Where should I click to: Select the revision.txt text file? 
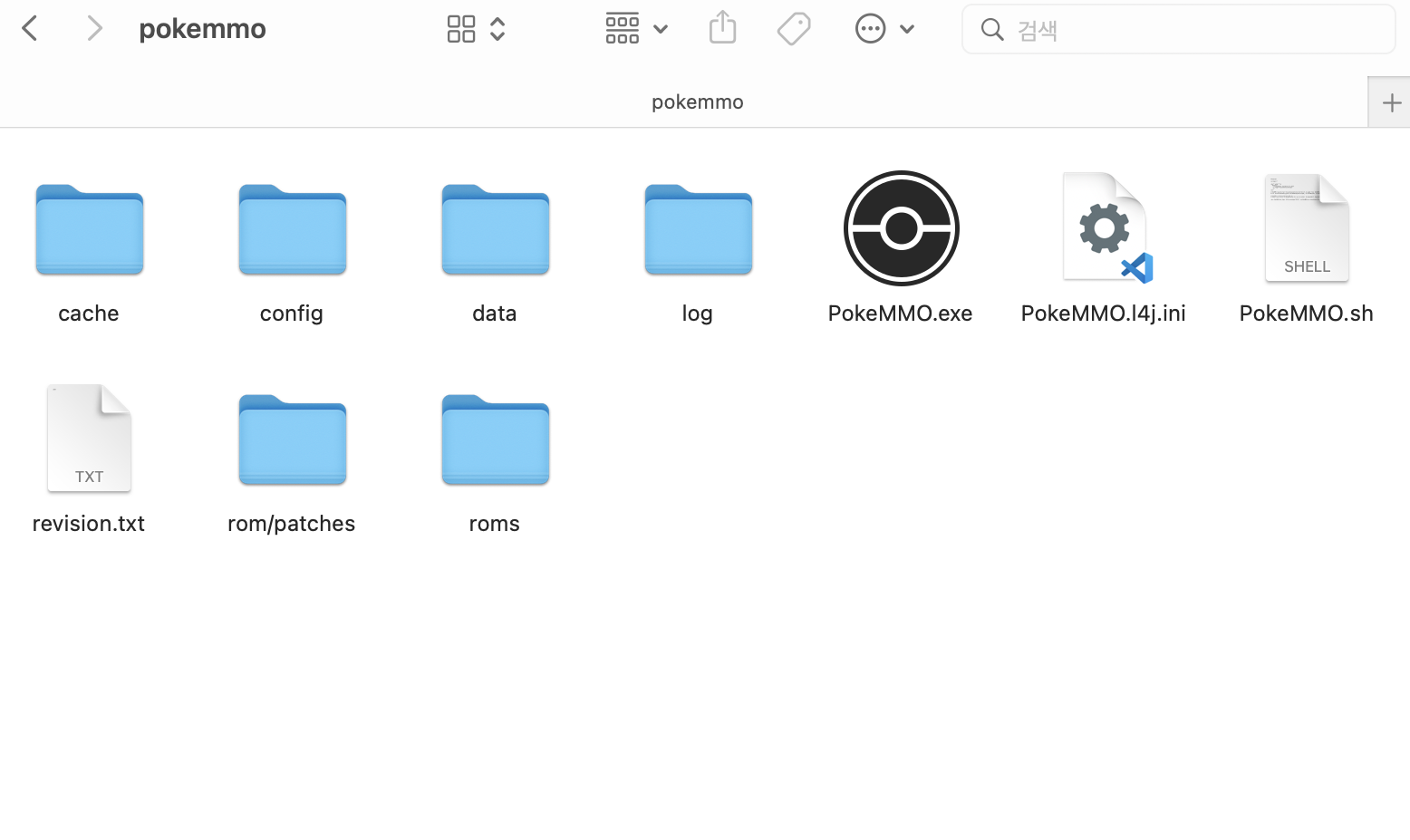(x=89, y=439)
